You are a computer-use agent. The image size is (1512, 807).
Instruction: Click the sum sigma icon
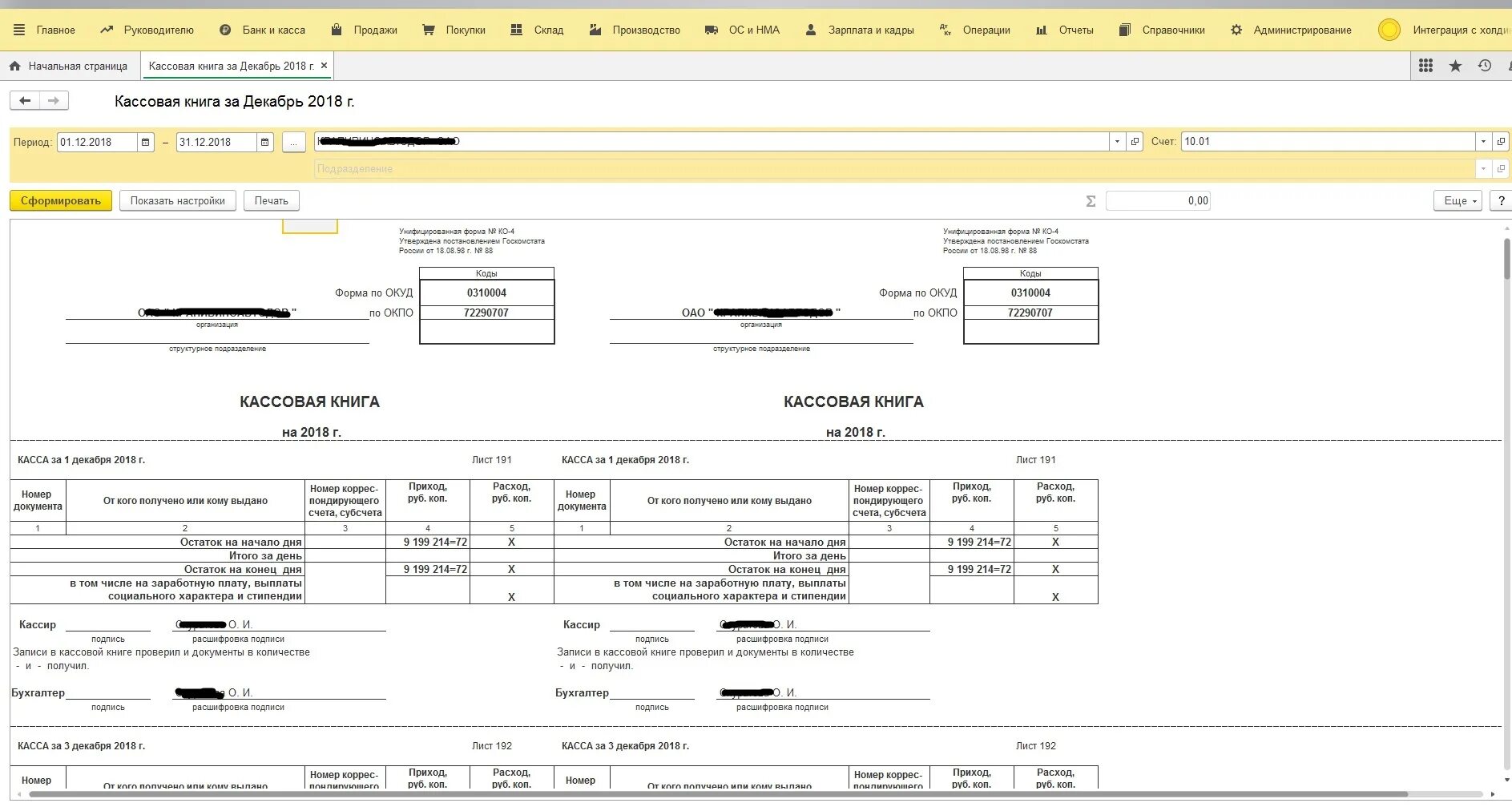pos(1091,201)
